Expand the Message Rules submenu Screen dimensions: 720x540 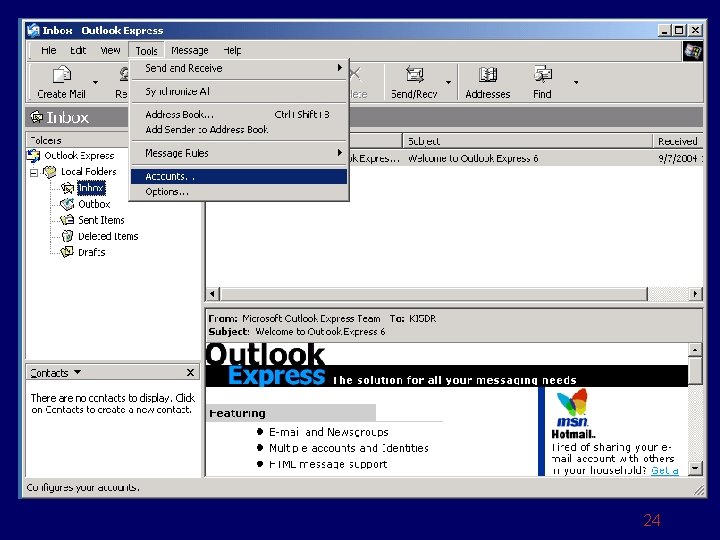(x=340, y=153)
